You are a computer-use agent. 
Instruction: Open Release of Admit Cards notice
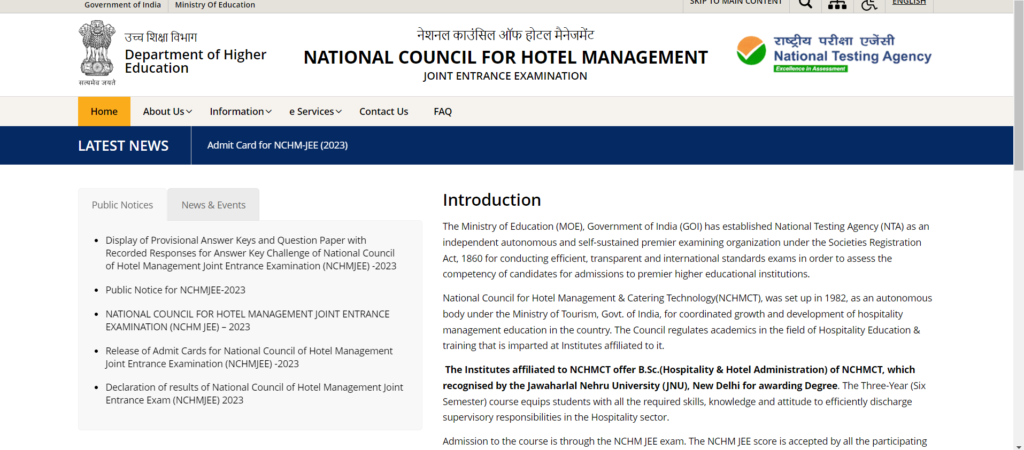(249, 357)
